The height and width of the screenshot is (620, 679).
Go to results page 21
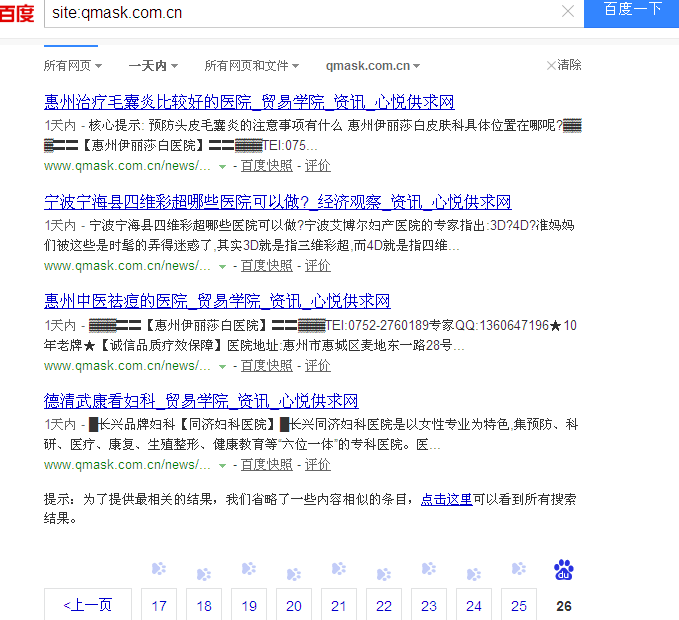339,604
